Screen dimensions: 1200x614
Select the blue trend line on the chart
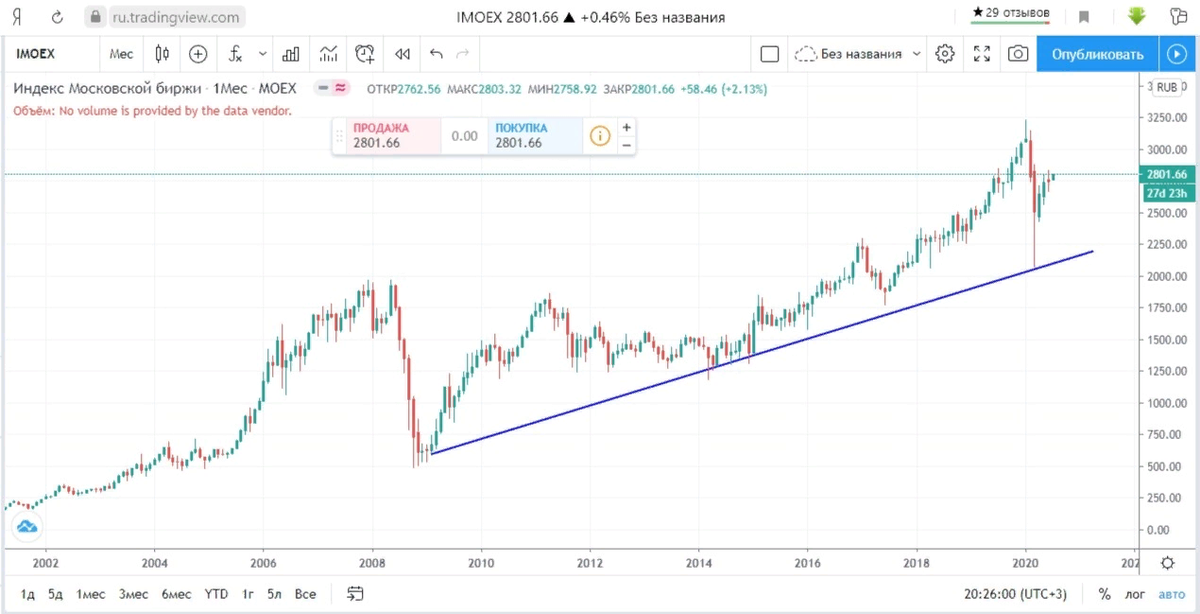760,353
